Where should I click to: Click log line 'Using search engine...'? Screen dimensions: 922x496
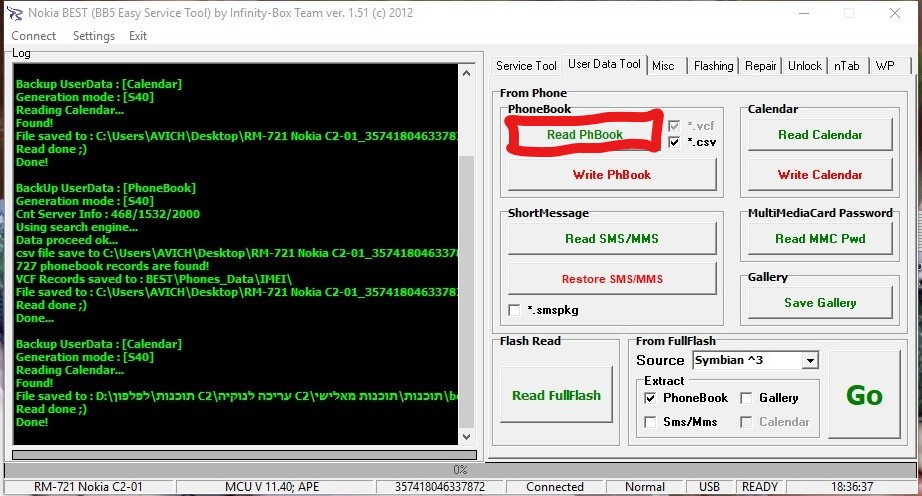coord(77,227)
